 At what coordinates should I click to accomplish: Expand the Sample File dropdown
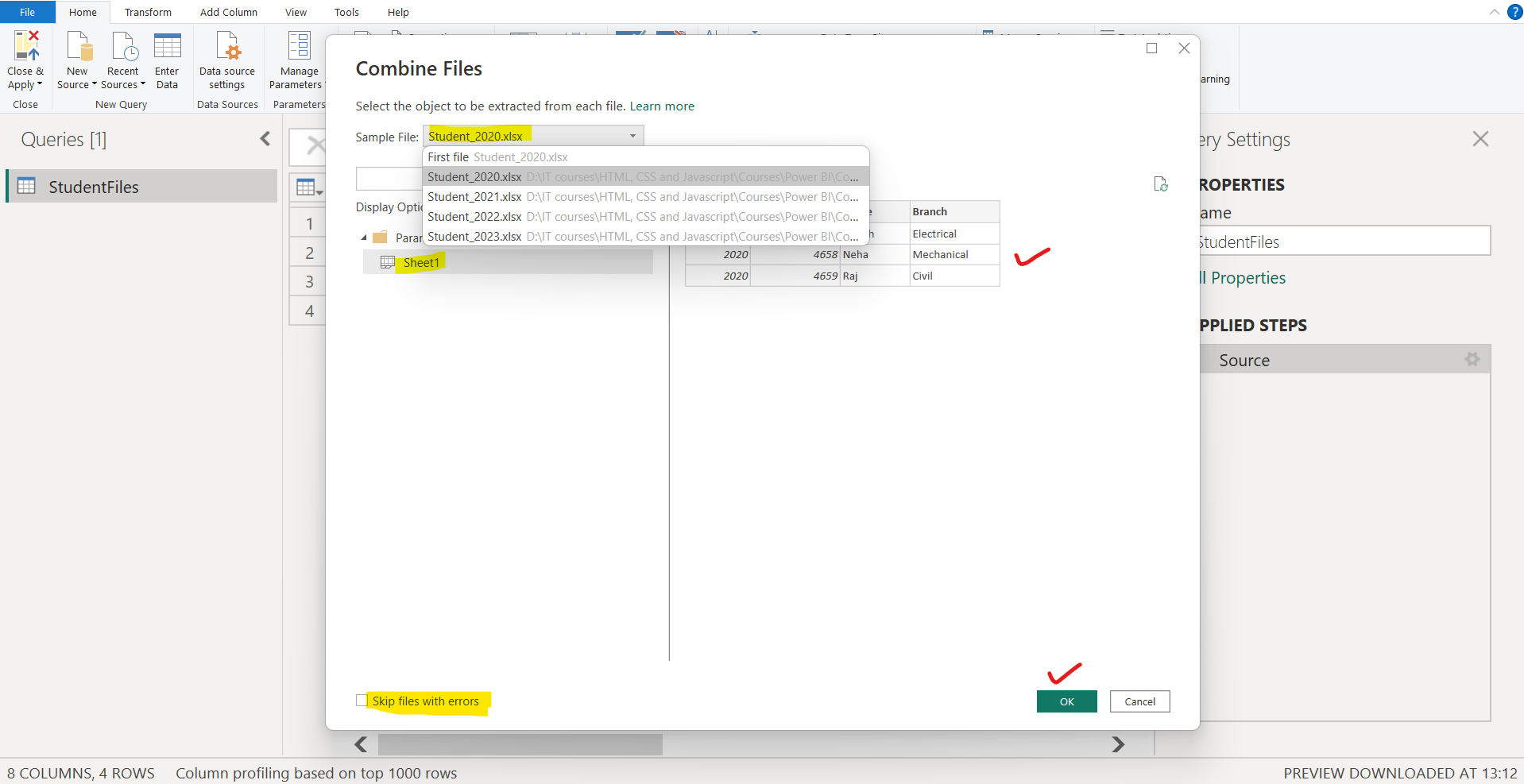click(632, 137)
